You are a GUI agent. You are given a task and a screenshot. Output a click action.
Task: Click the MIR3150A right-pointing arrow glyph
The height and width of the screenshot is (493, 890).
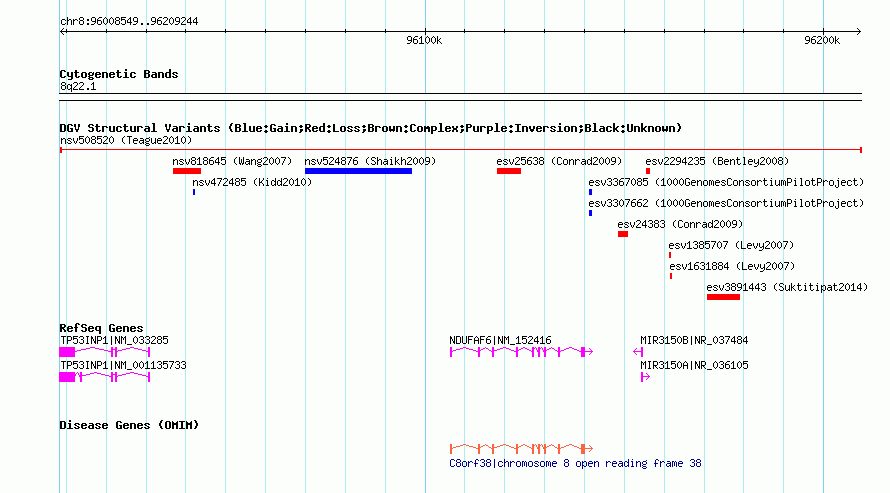click(645, 377)
